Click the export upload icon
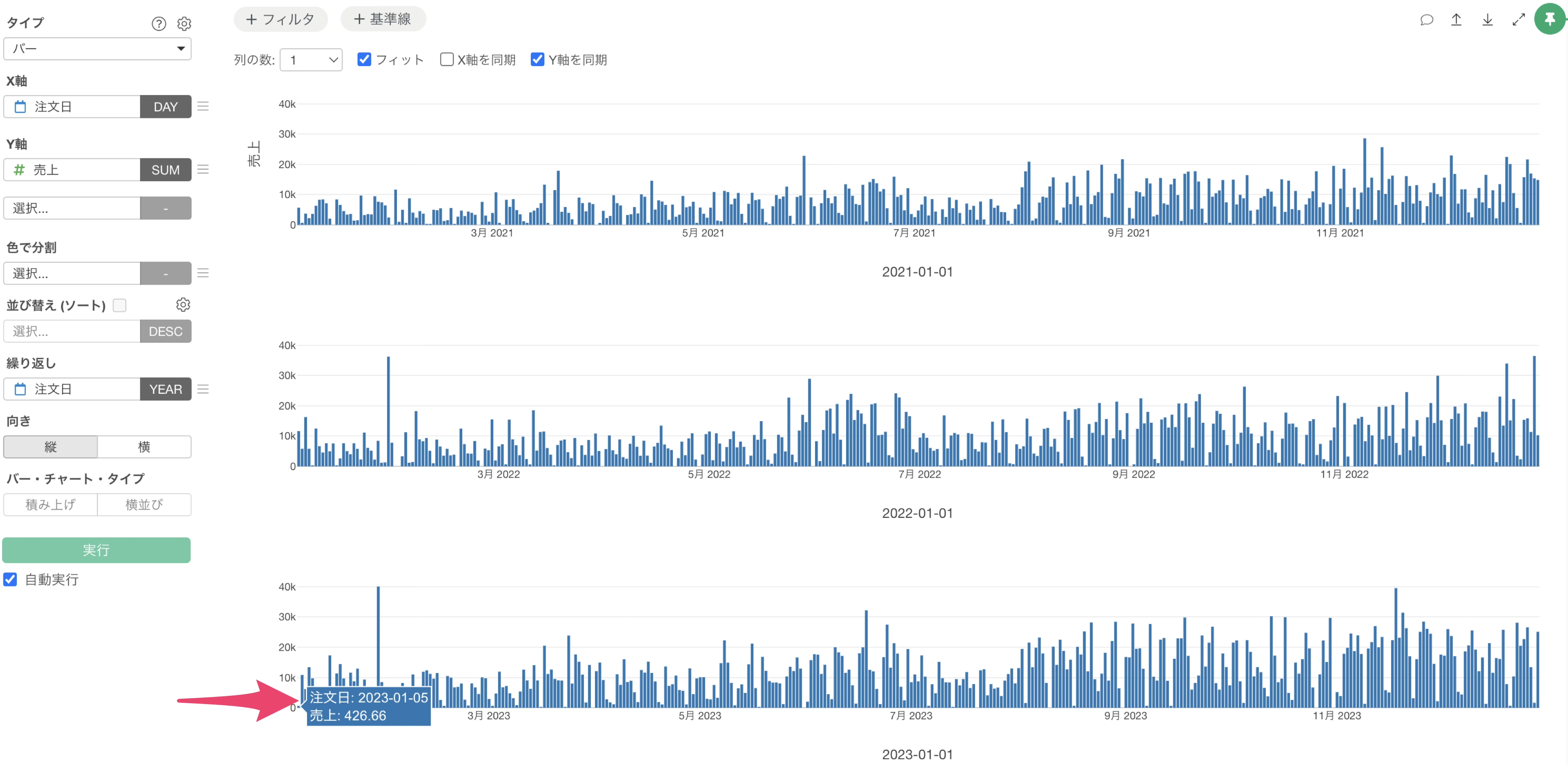Screen dimensions: 1568x764 (x=1456, y=20)
